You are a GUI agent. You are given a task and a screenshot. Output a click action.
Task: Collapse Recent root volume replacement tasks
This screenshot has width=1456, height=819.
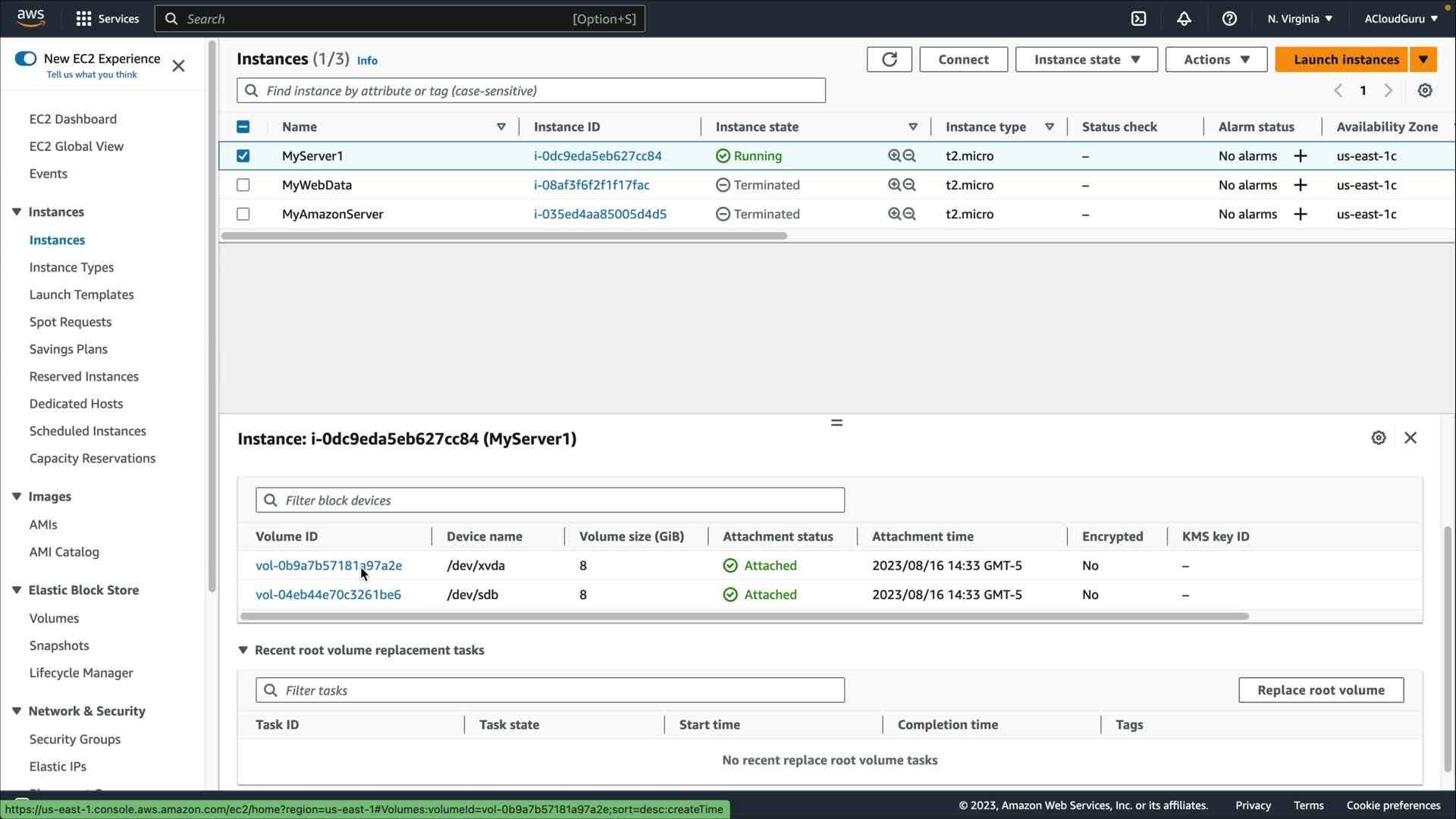click(243, 650)
